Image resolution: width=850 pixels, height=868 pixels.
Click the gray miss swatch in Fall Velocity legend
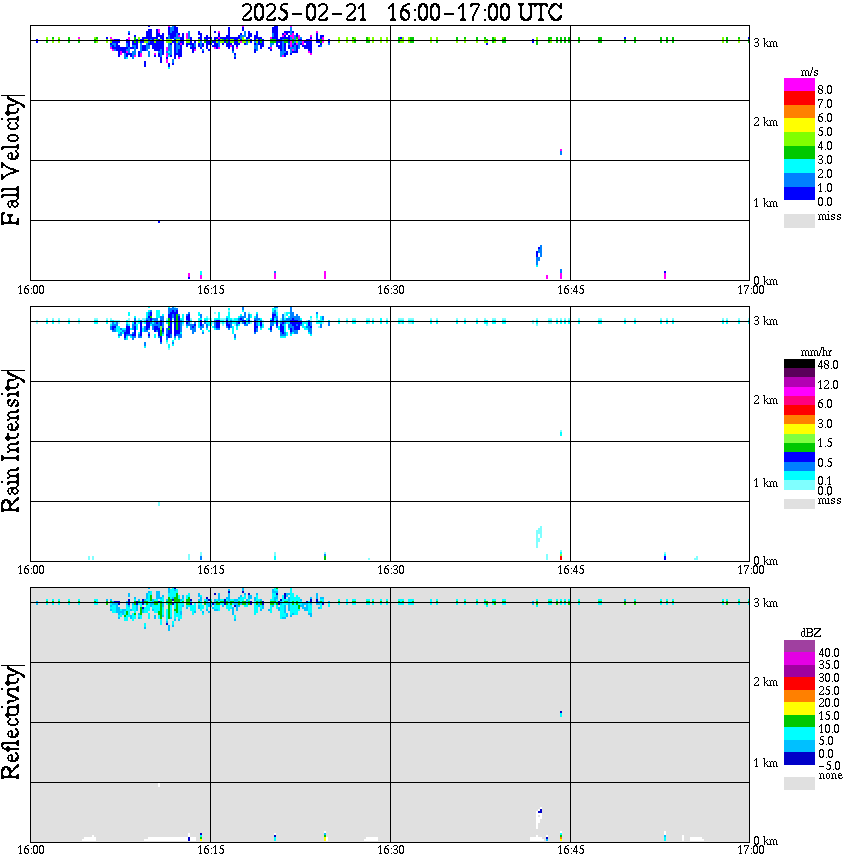coord(799,221)
